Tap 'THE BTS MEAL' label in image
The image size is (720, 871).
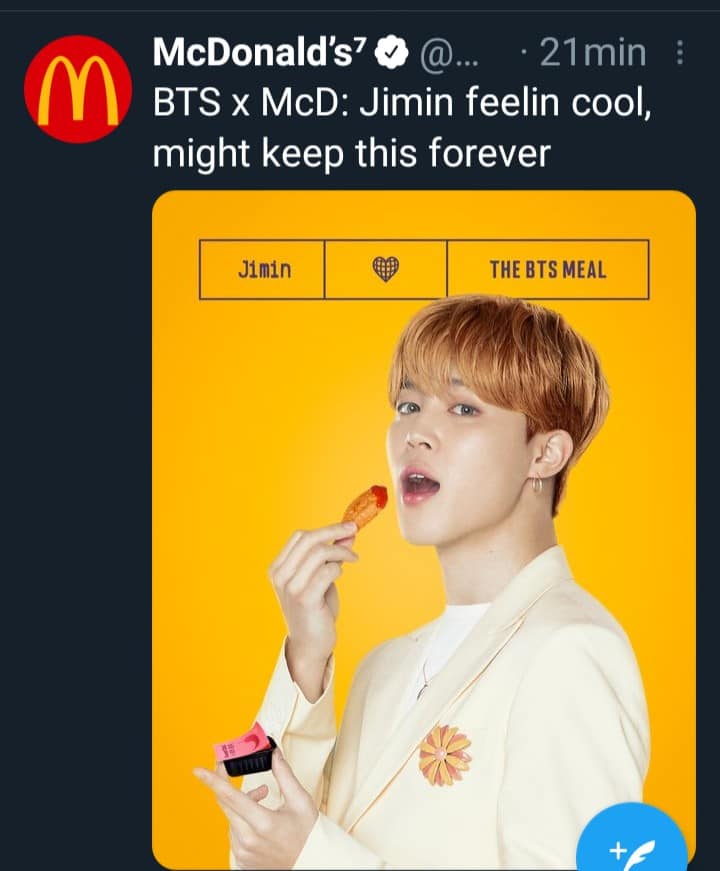click(x=548, y=269)
